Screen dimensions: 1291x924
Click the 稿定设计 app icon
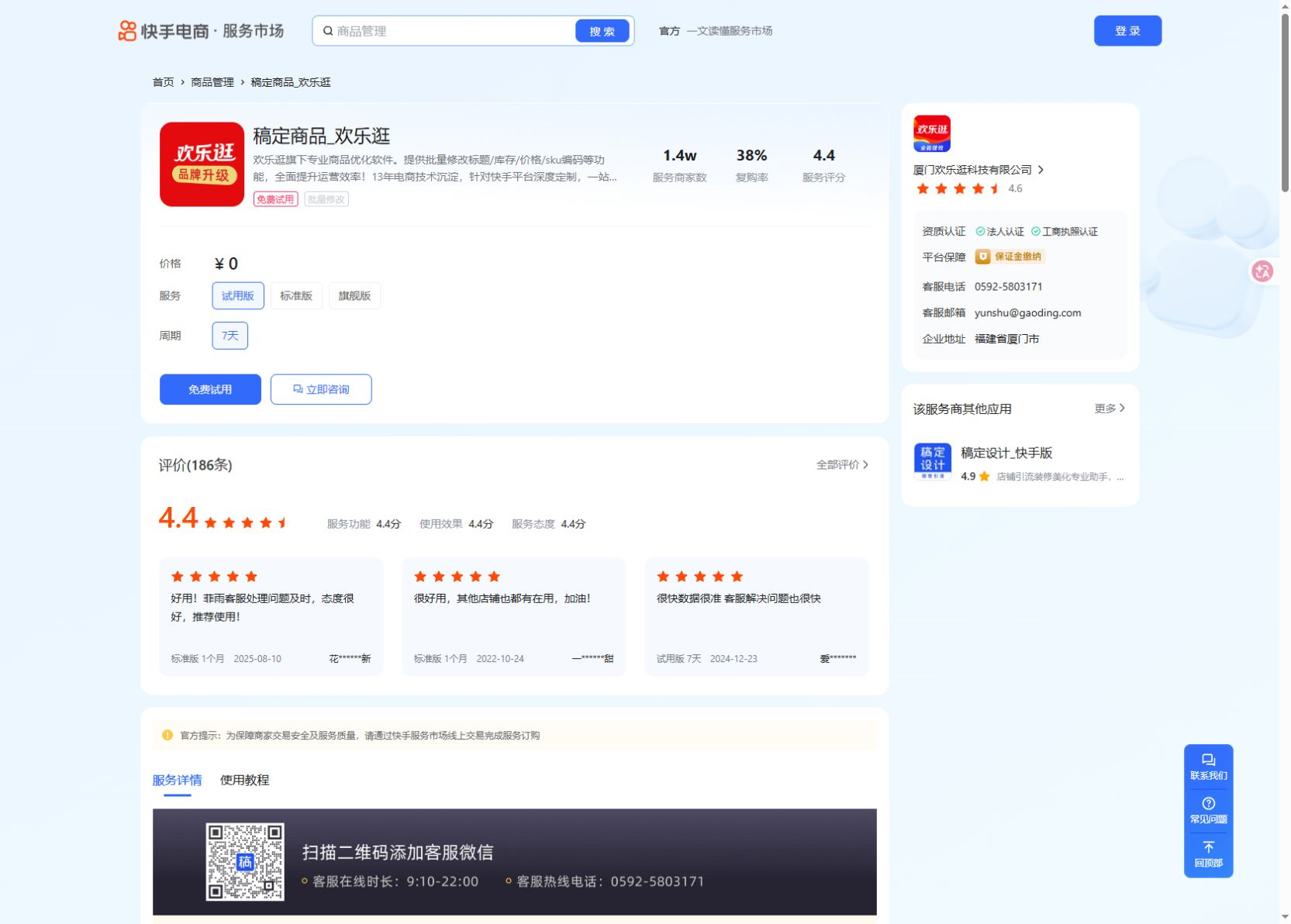(x=933, y=461)
